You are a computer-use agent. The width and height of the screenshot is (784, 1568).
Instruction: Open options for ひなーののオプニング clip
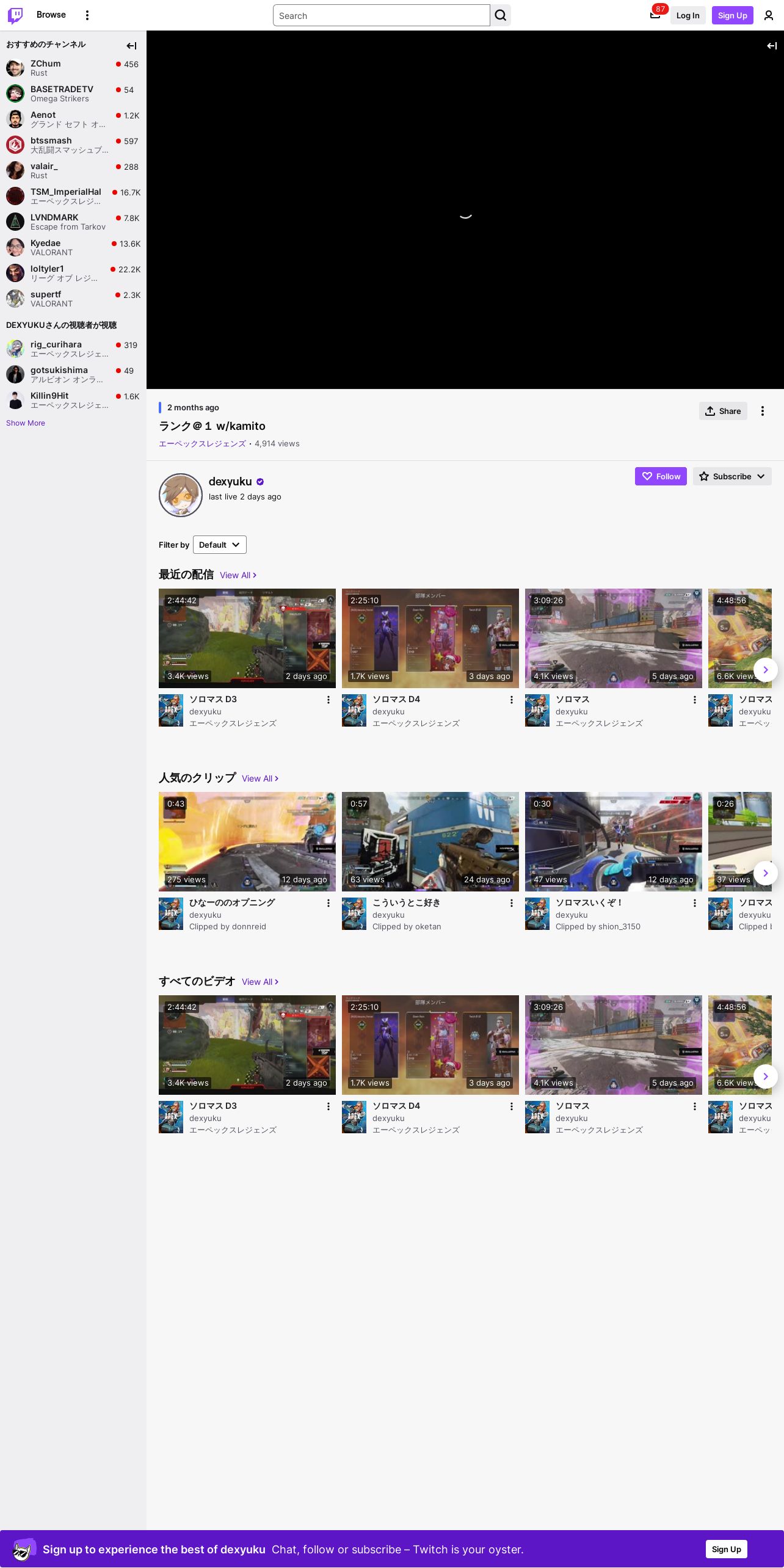(328, 903)
